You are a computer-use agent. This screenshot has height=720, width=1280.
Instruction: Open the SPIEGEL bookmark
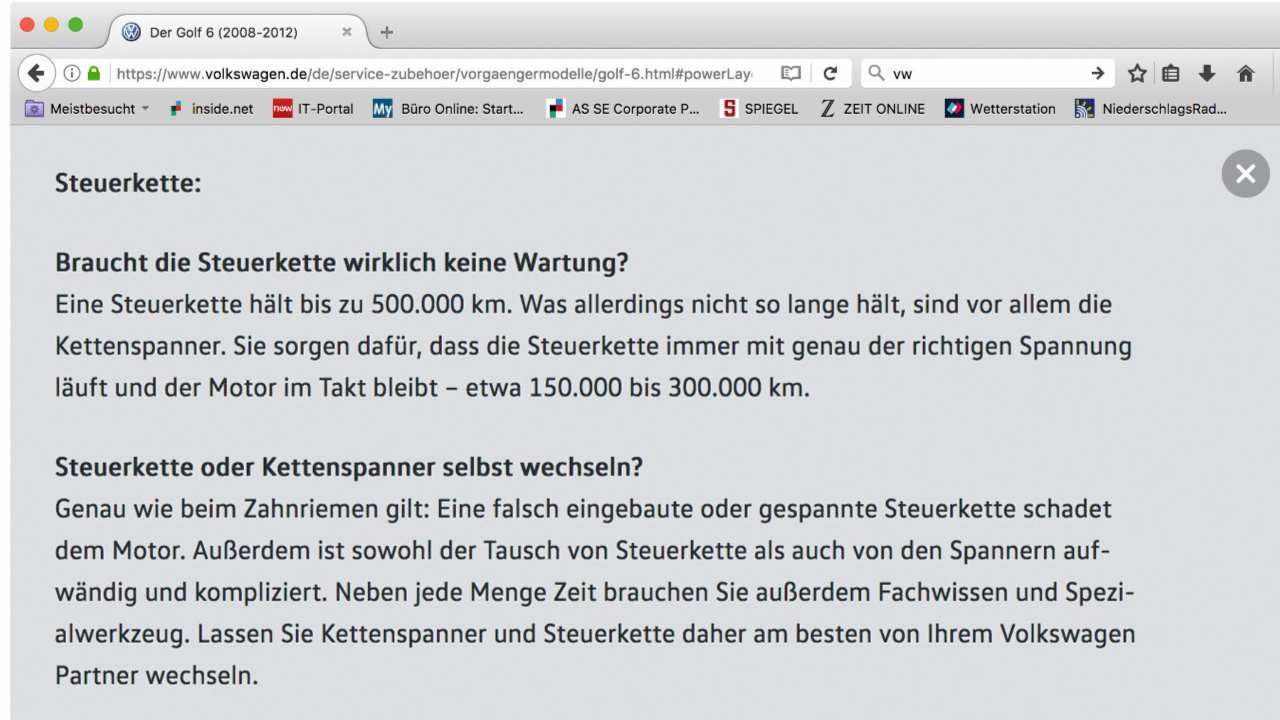pos(760,109)
